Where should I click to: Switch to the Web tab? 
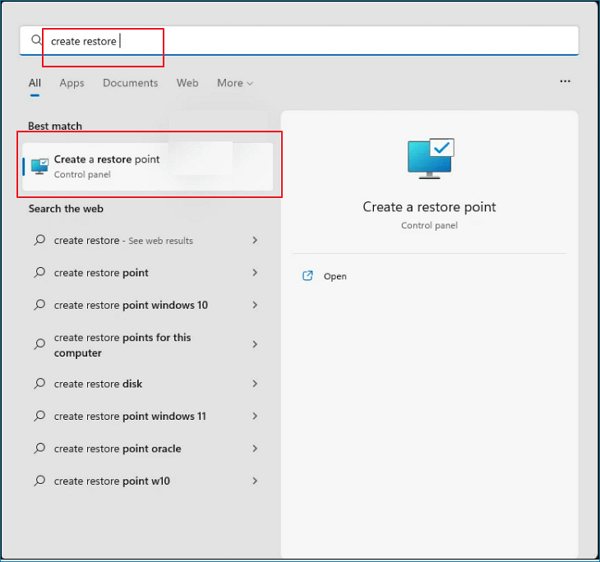[x=187, y=83]
